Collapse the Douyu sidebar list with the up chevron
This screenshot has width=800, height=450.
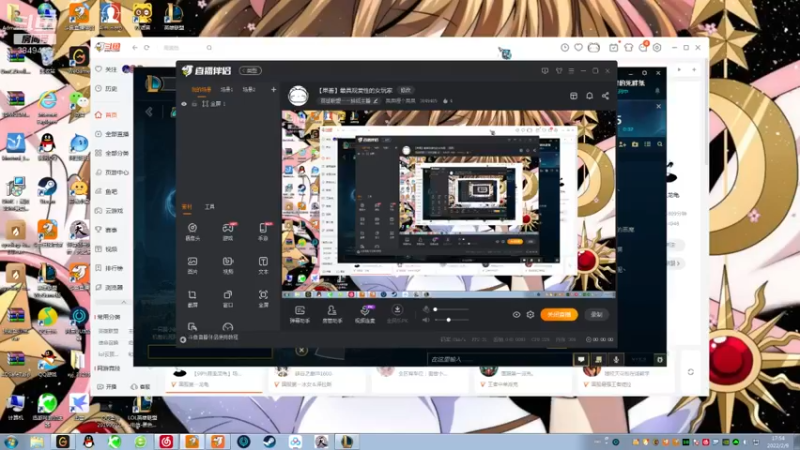(x=123, y=303)
